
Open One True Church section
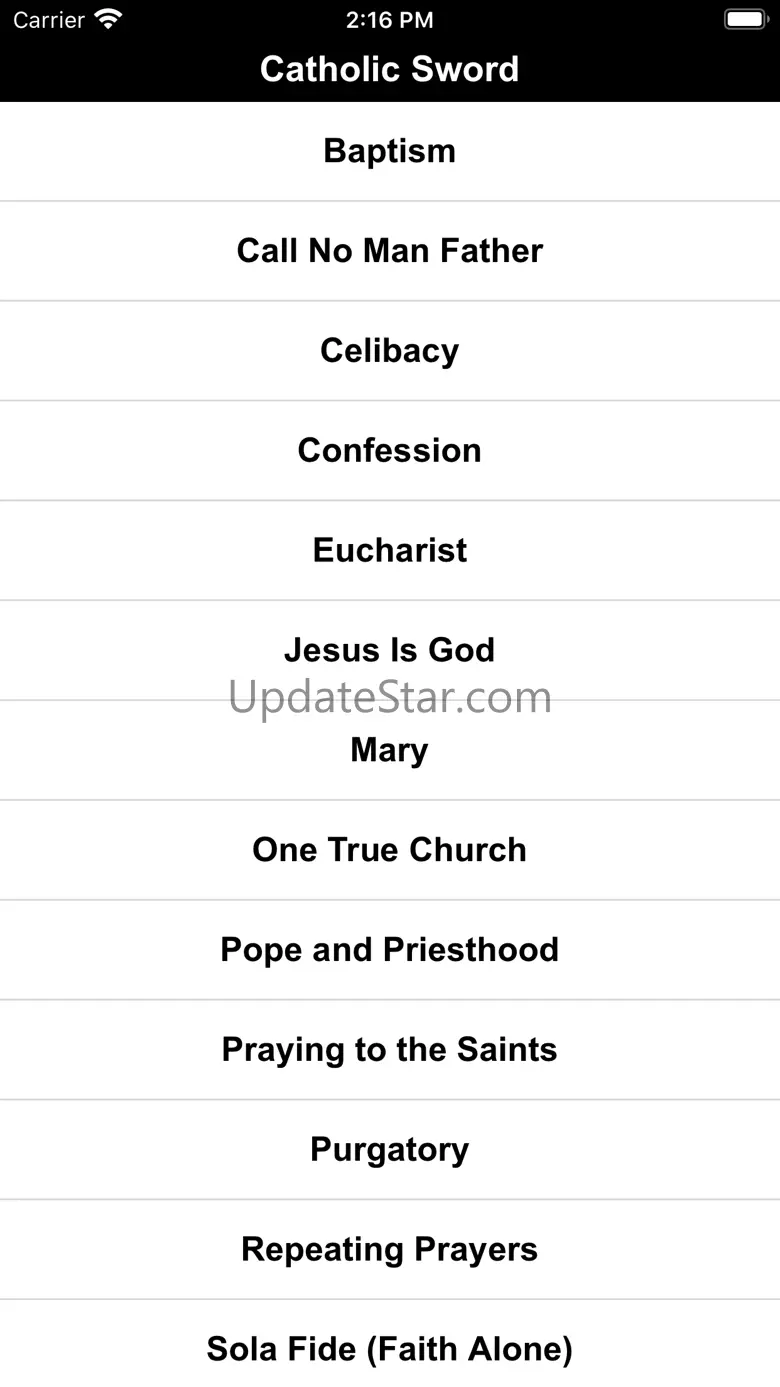[x=389, y=850]
